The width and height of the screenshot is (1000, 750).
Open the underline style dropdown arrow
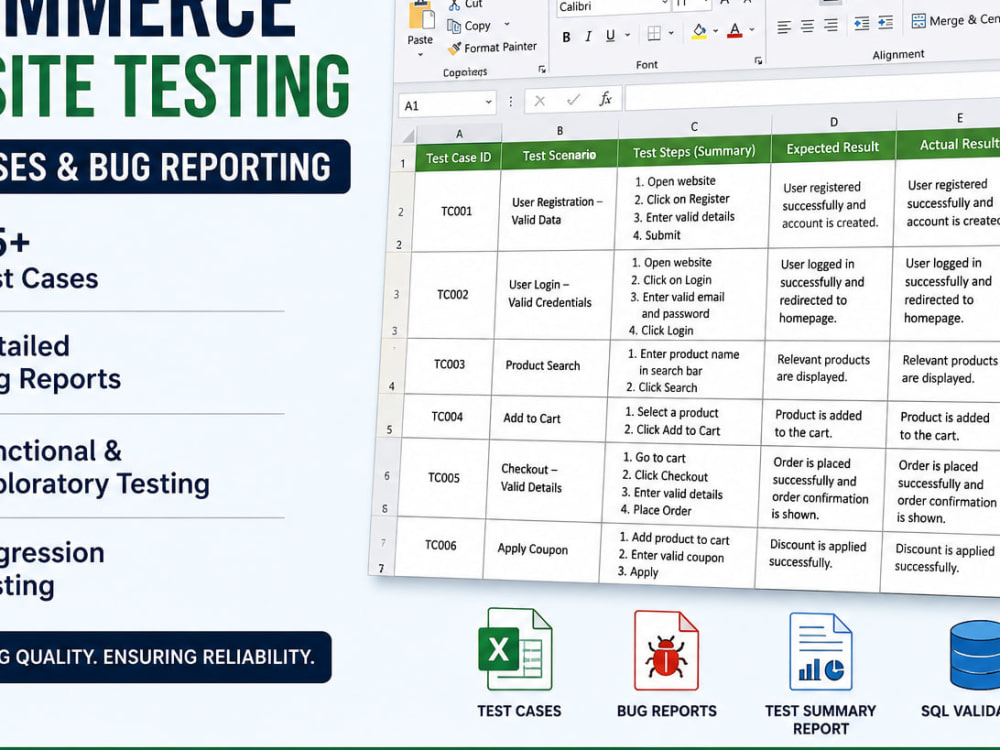coord(628,34)
